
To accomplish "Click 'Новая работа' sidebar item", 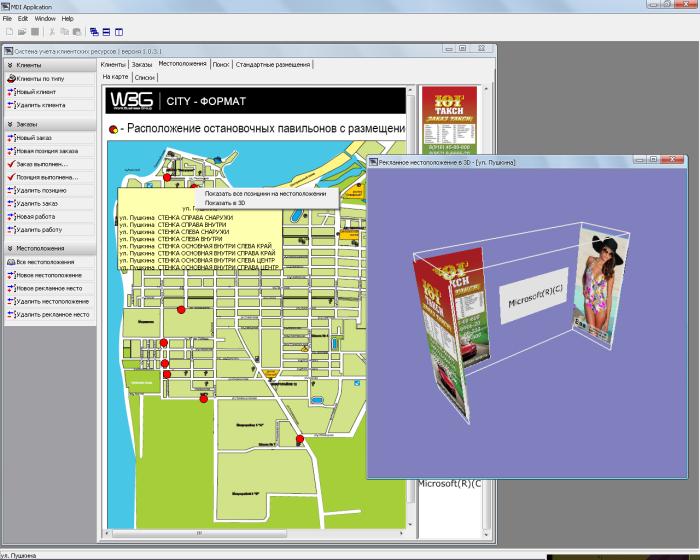I will (x=50, y=217).
